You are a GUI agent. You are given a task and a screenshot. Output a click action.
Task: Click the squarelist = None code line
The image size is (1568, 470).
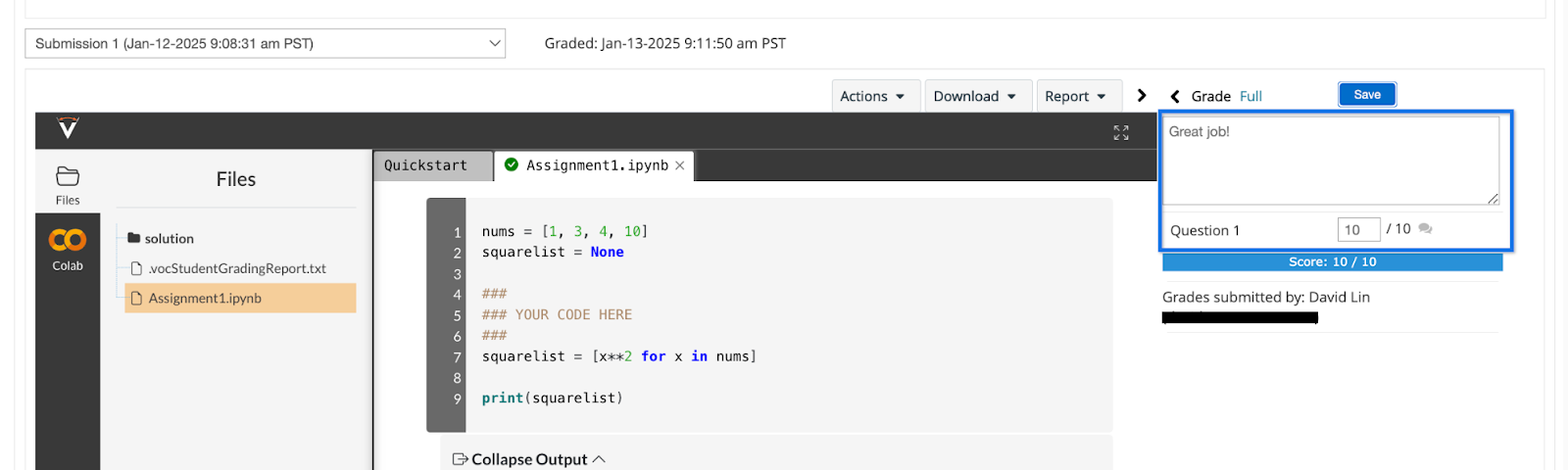(553, 252)
